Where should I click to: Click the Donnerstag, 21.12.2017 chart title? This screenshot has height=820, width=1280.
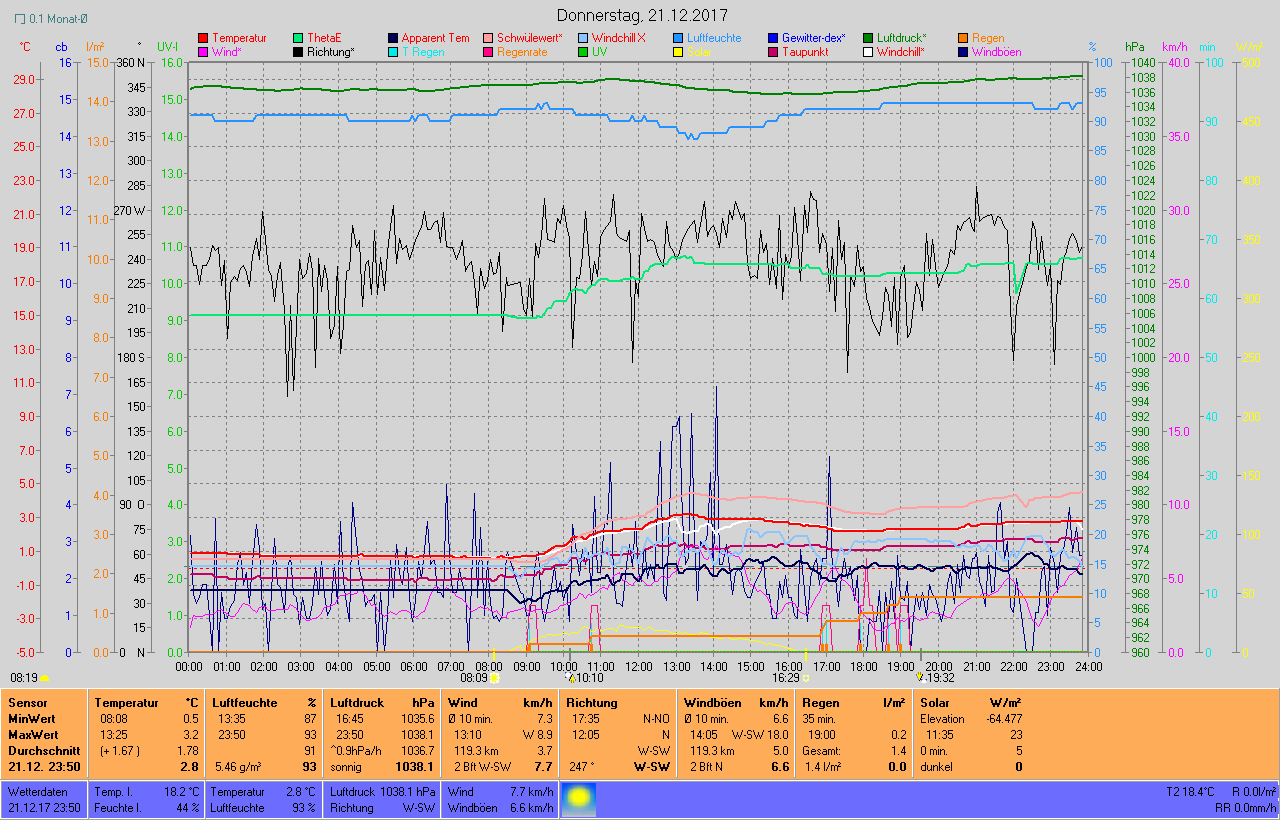point(642,15)
